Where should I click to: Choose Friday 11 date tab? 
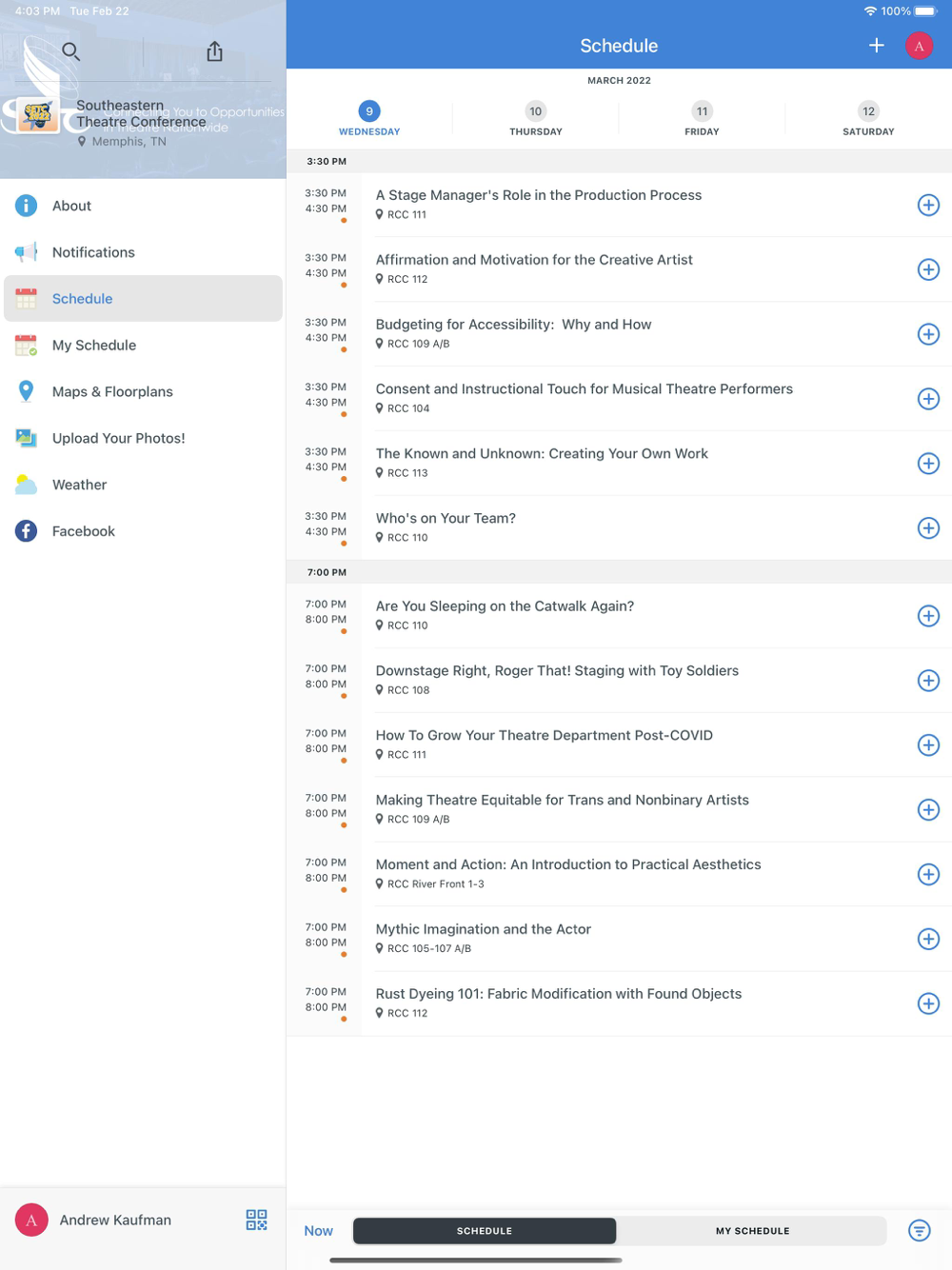tap(702, 120)
